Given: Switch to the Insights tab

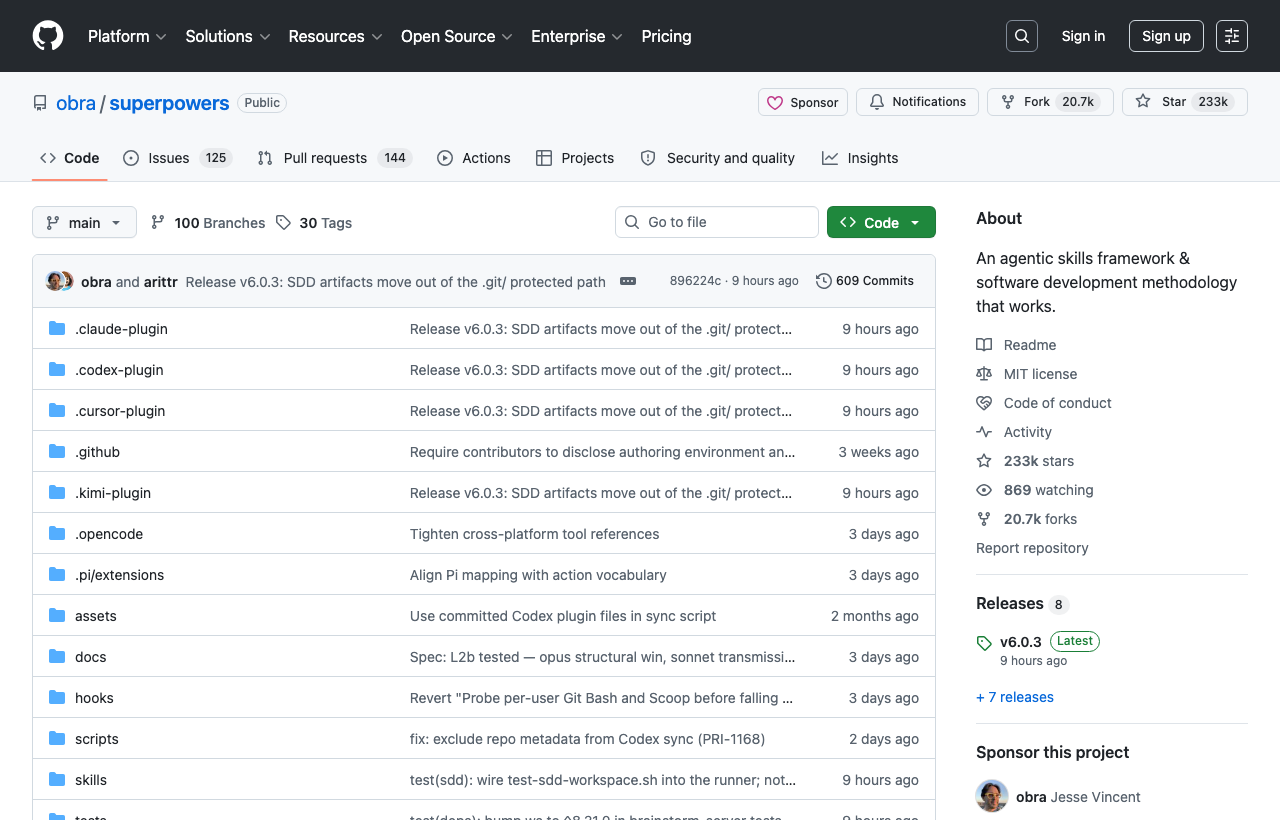Looking at the screenshot, I should coord(860,158).
